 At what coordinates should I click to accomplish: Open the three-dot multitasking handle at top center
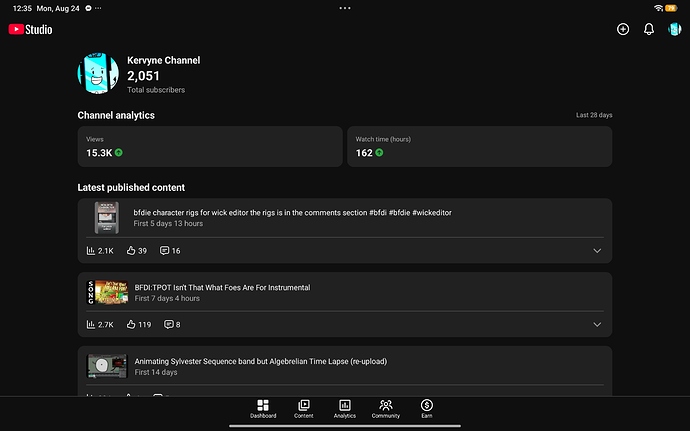pyautogui.click(x=345, y=8)
